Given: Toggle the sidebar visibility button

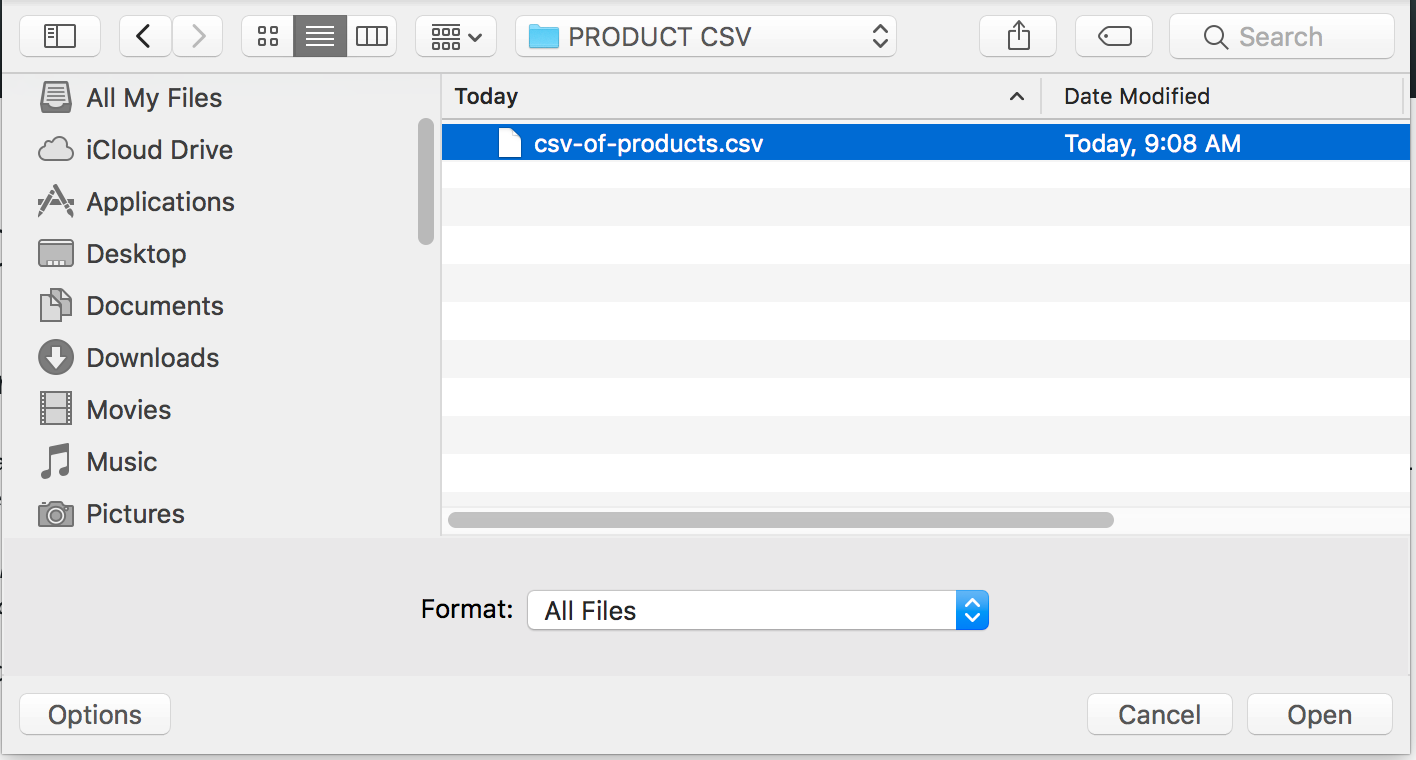Looking at the screenshot, I should [x=59, y=37].
